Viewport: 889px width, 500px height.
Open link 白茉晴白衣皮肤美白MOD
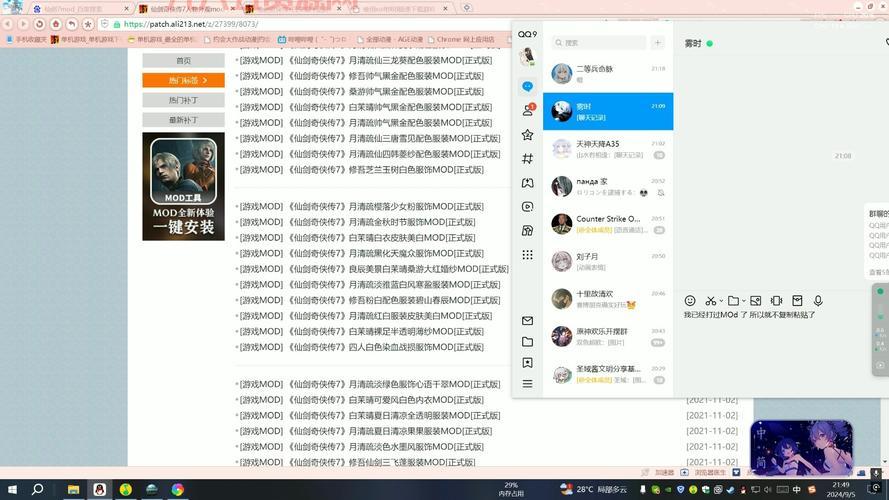pyautogui.click(x=357, y=238)
